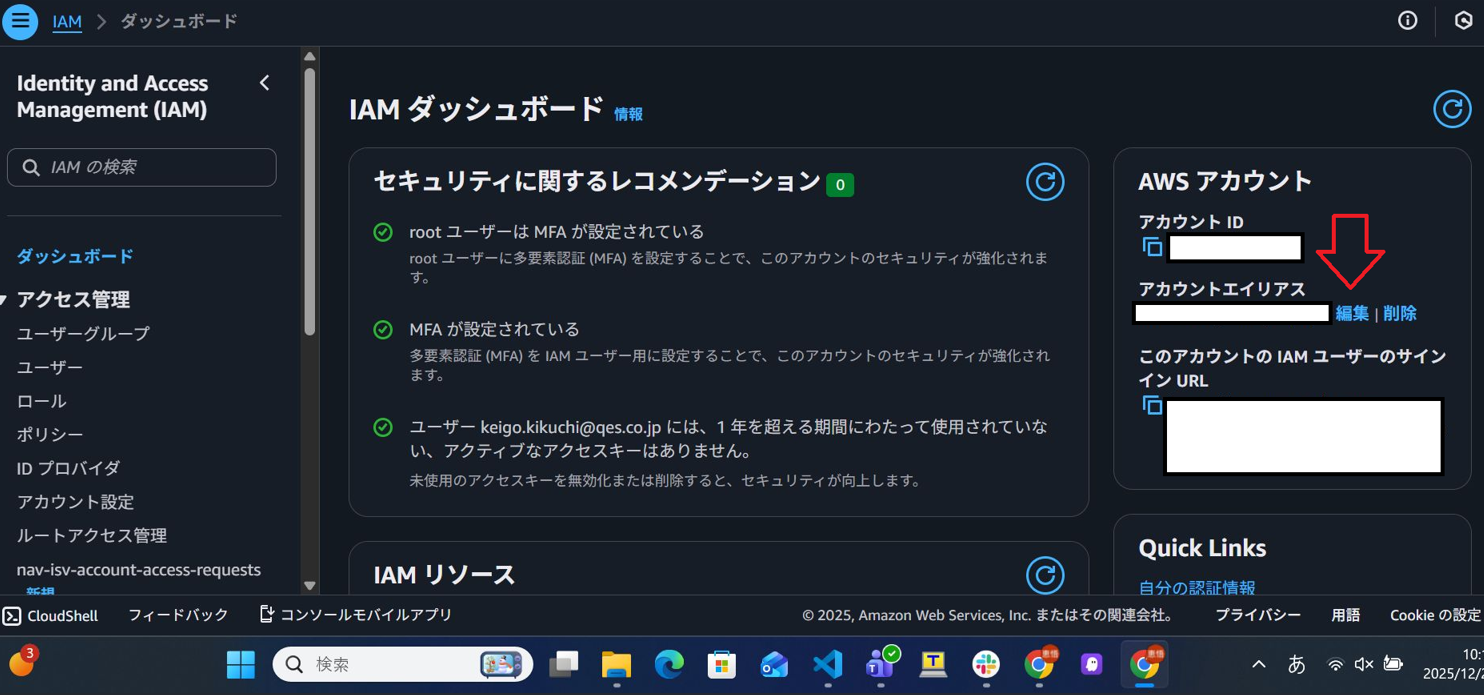Refresh the security recommendations panel
Viewport: 1484px width, 695px height.
[1044, 182]
